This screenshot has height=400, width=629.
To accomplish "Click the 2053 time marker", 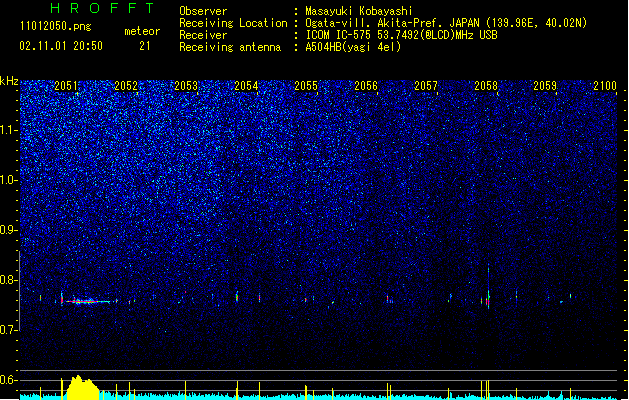I will pyautogui.click(x=186, y=86).
